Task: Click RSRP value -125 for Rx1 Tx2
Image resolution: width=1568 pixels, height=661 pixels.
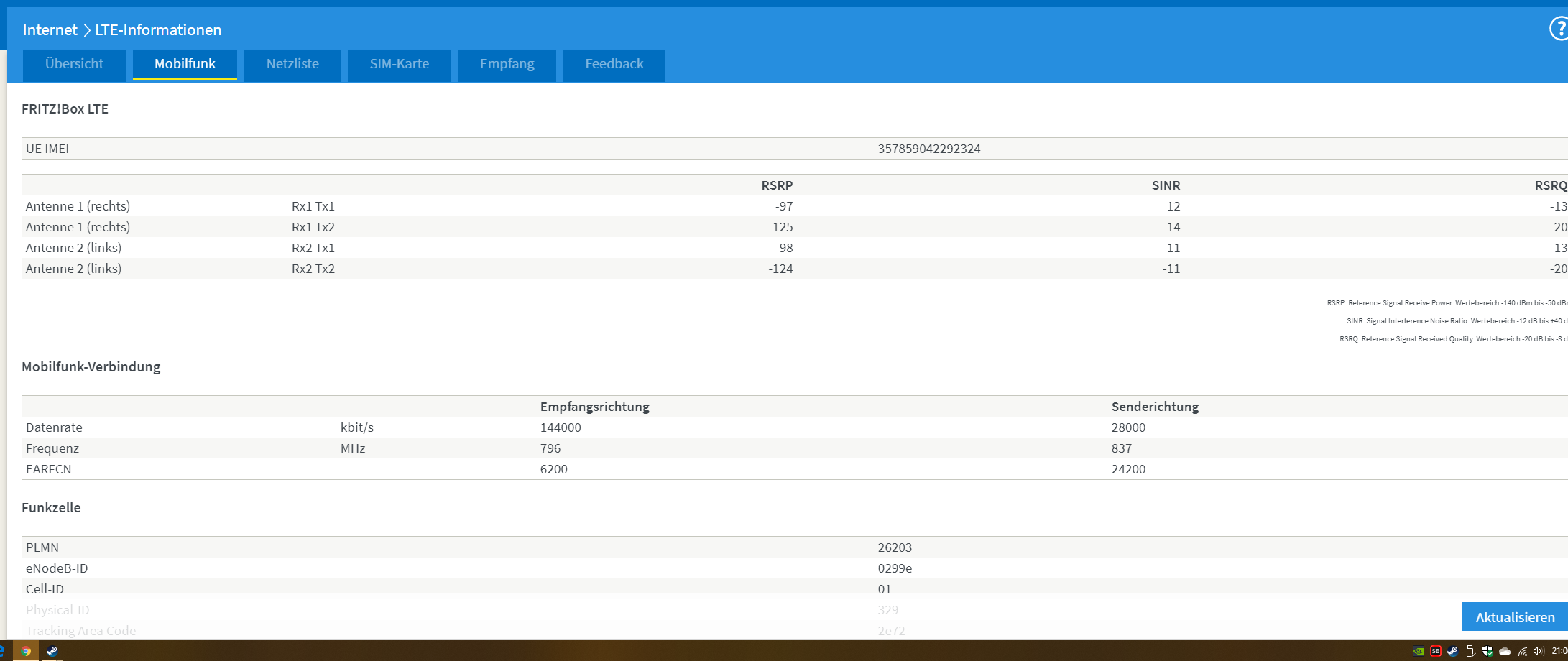Action: click(780, 227)
